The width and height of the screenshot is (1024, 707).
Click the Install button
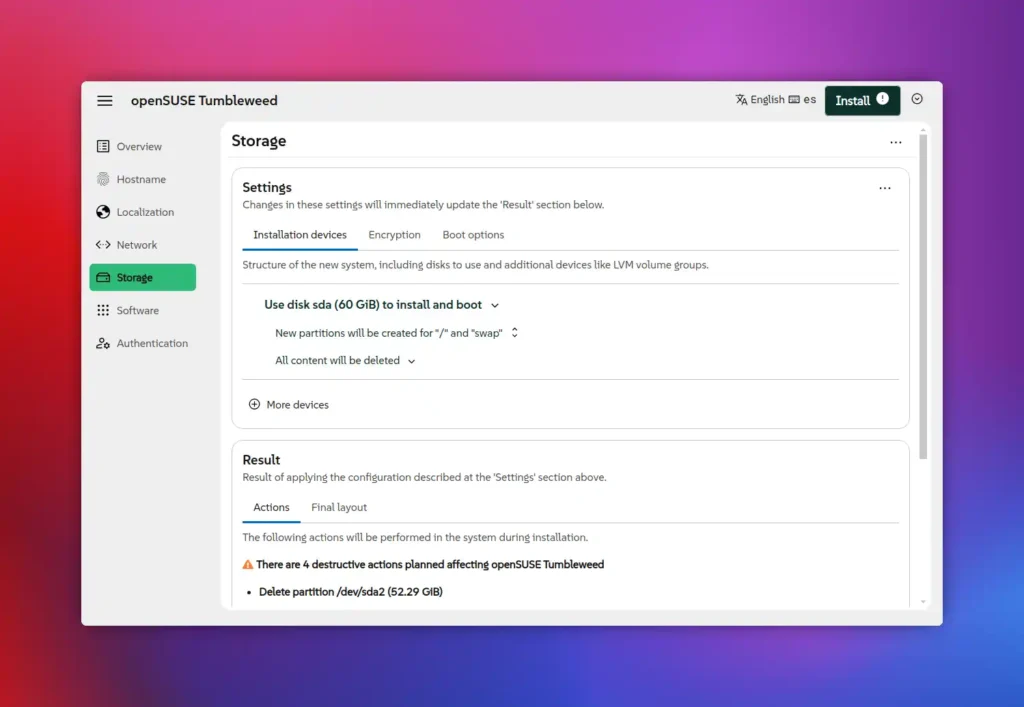[x=862, y=100]
